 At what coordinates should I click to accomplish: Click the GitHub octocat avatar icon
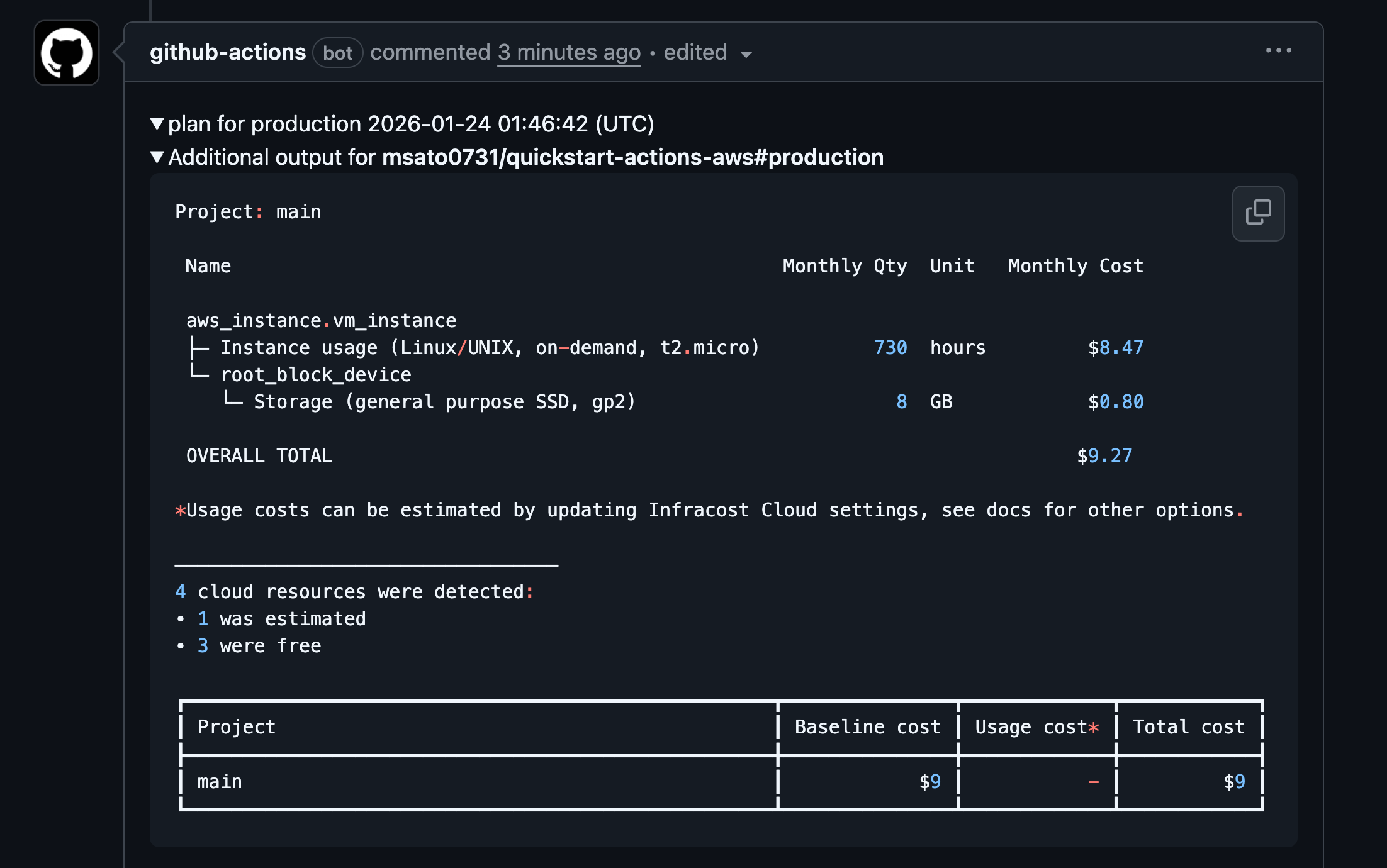(x=65, y=53)
